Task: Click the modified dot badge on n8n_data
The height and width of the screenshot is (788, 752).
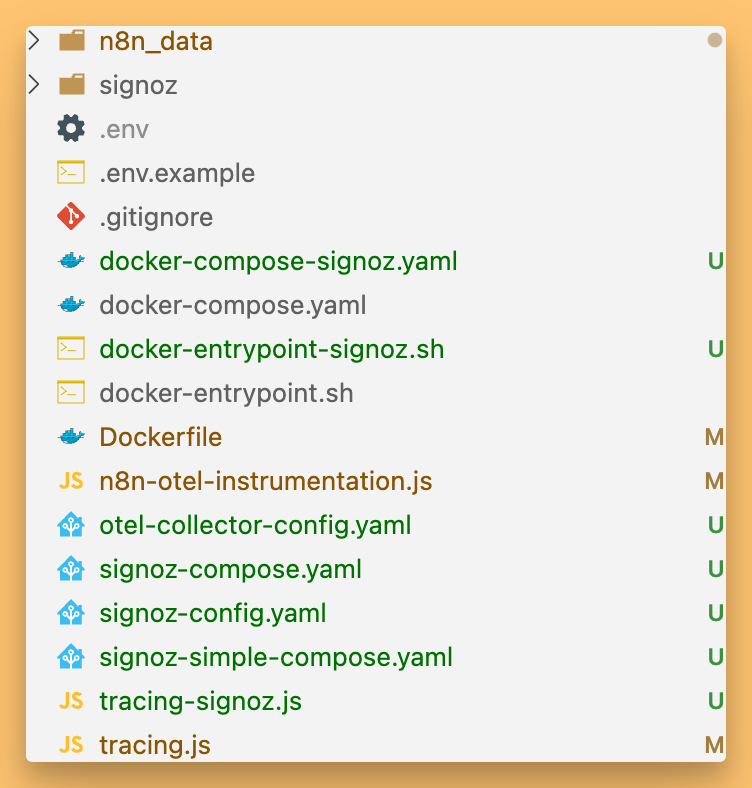Action: 714,41
